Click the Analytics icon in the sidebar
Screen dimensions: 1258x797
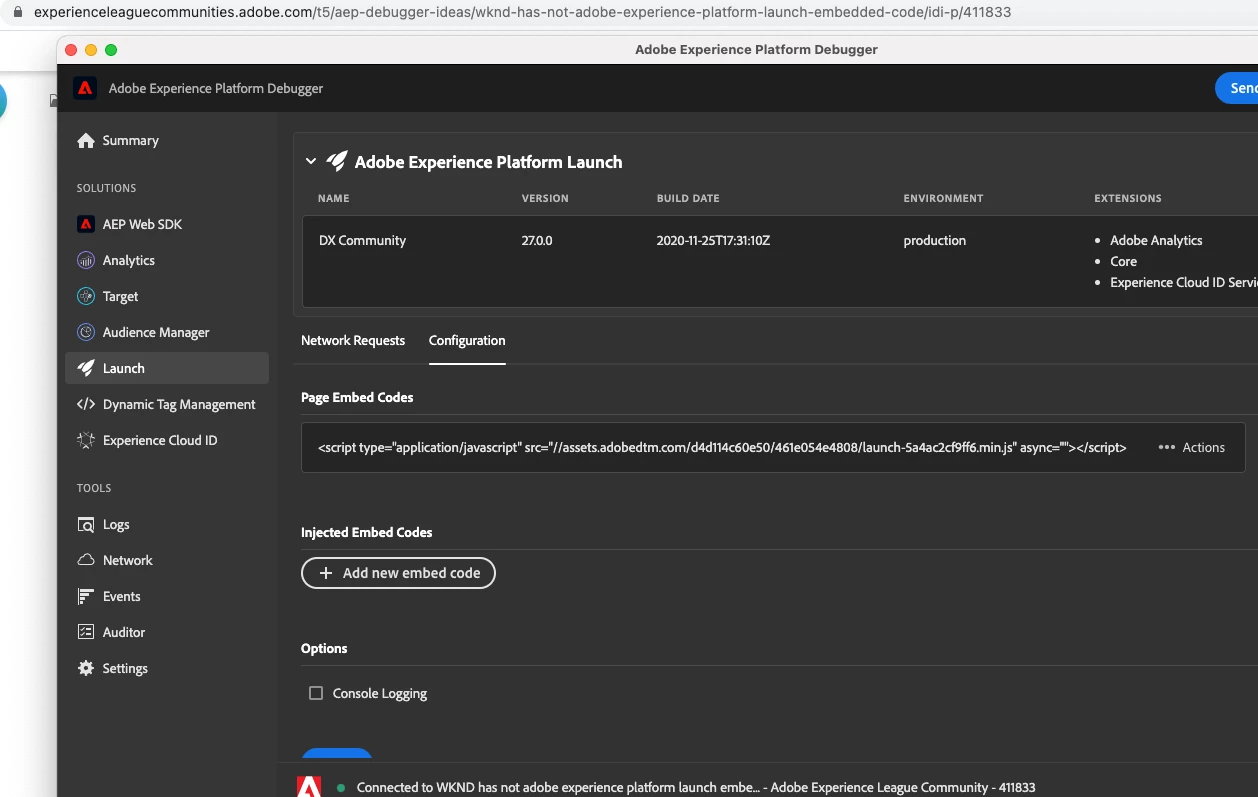(x=86, y=261)
